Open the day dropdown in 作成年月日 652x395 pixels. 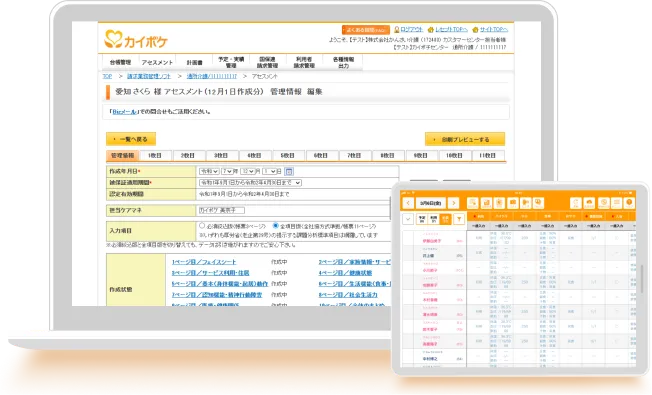coord(269,171)
